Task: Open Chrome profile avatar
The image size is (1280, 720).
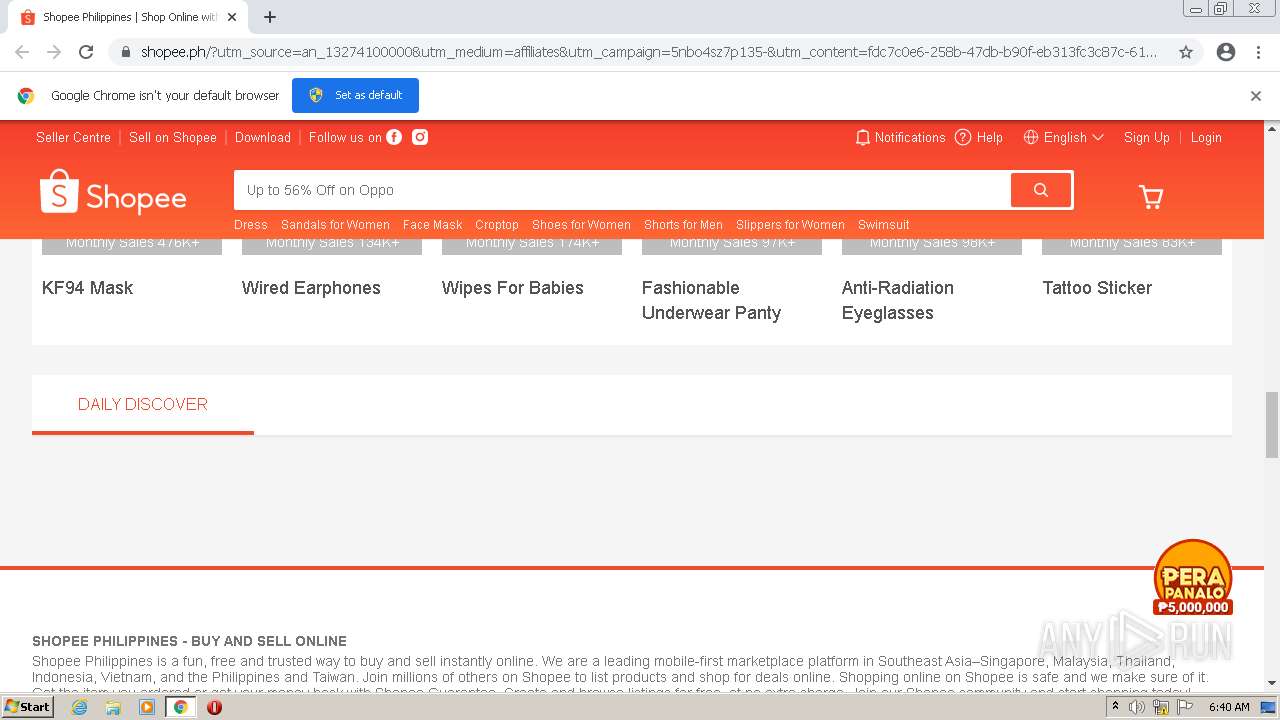Action: 1226,52
